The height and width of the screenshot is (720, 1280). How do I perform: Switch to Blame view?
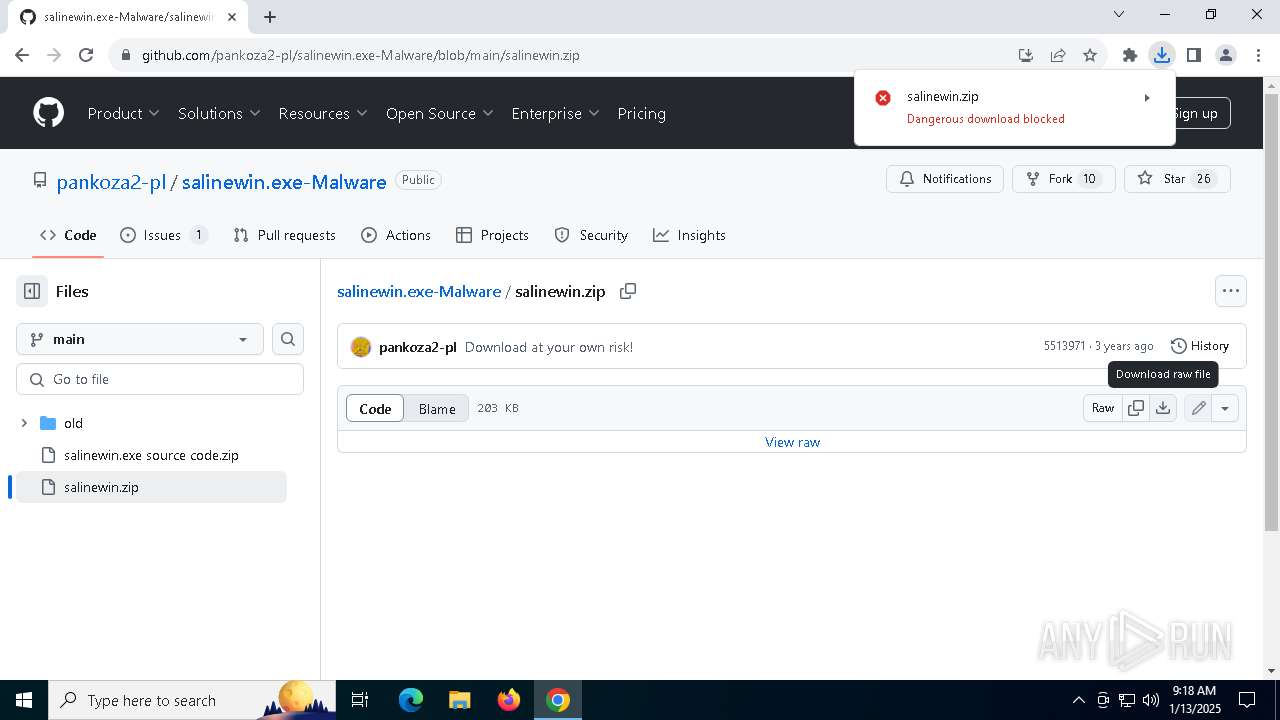[x=437, y=408]
